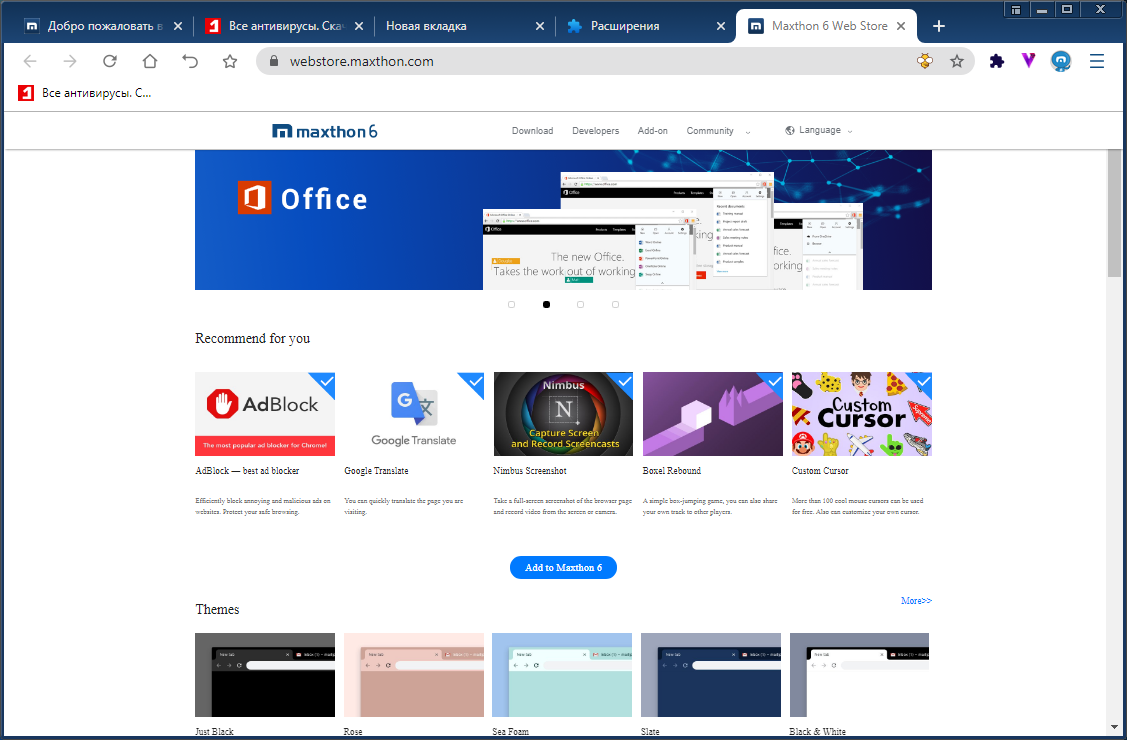Open 'AdBlock — best ad blocker' title link
The image size is (1127, 740).
pos(247,471)
